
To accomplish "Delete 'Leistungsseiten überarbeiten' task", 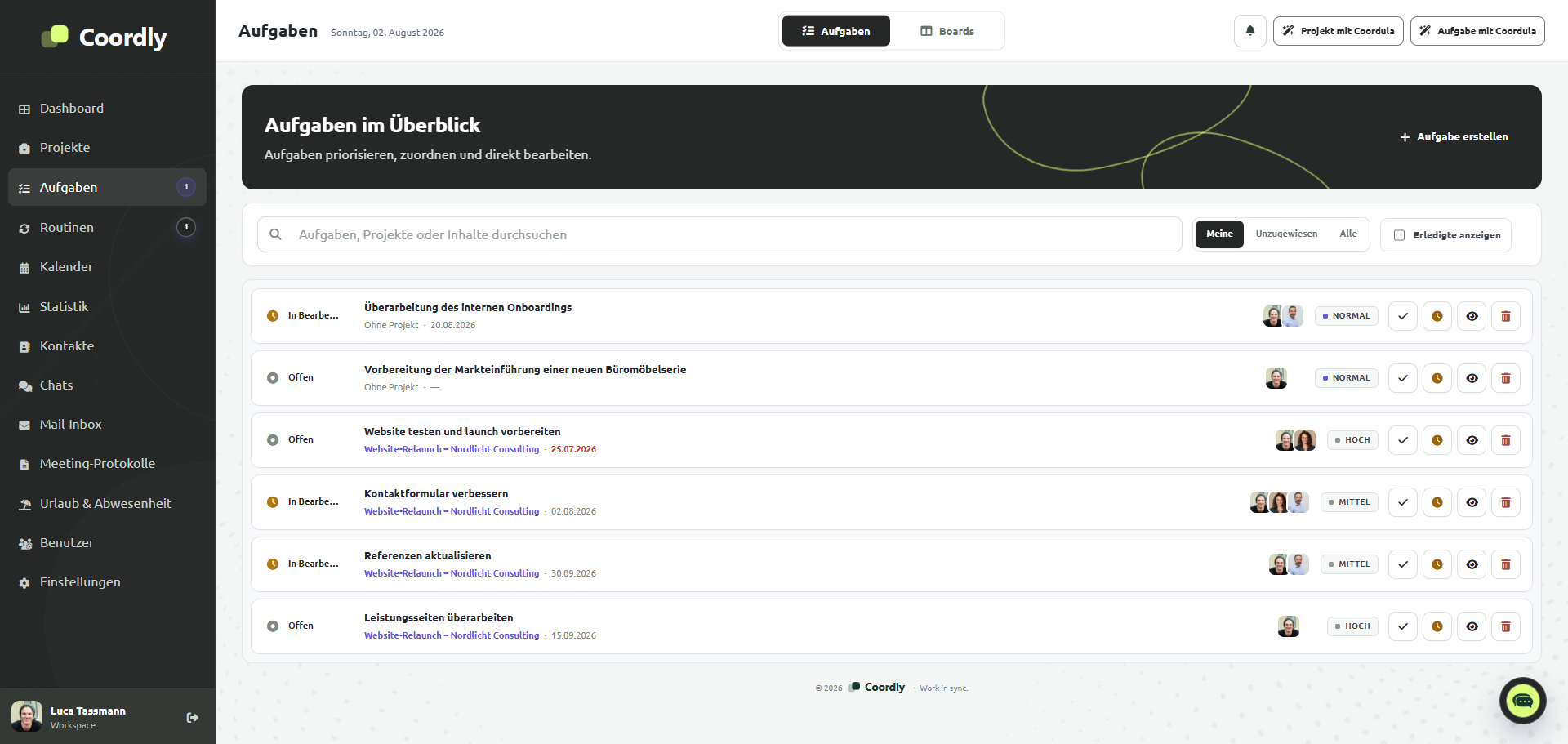I will pyautogui.click(x=1505, y=626).
